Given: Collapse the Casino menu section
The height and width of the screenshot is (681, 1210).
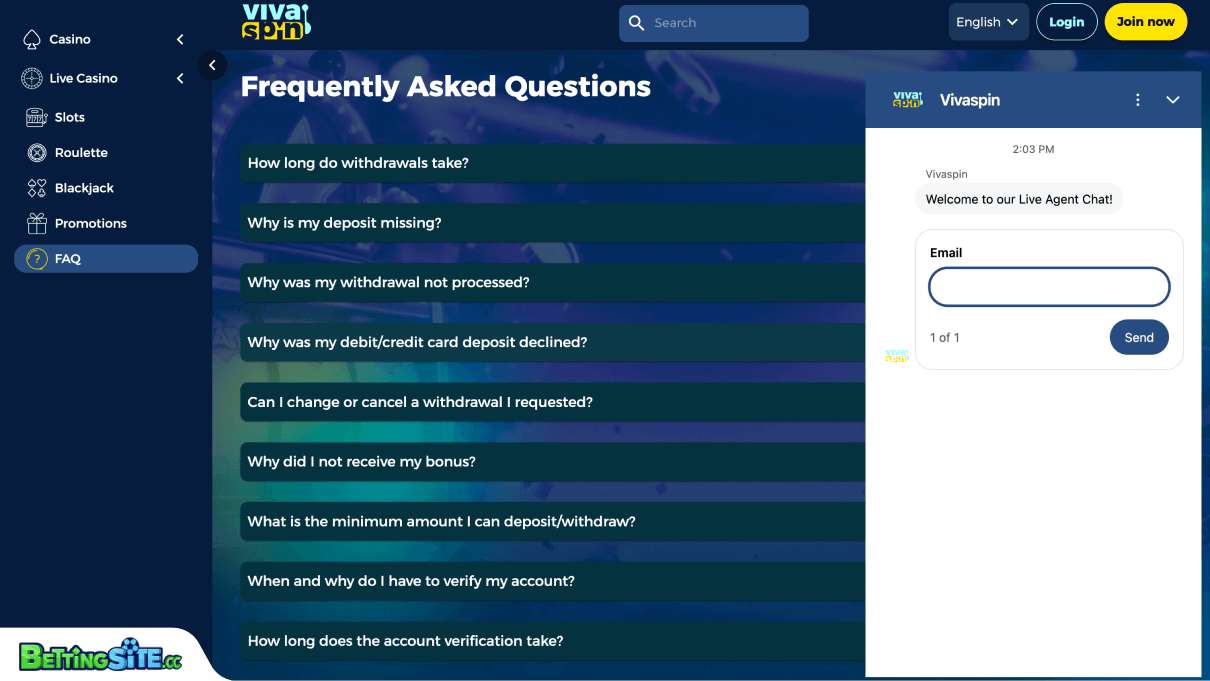Looking at the screenshot, I should pyautogui.click(x=179, y=39).
